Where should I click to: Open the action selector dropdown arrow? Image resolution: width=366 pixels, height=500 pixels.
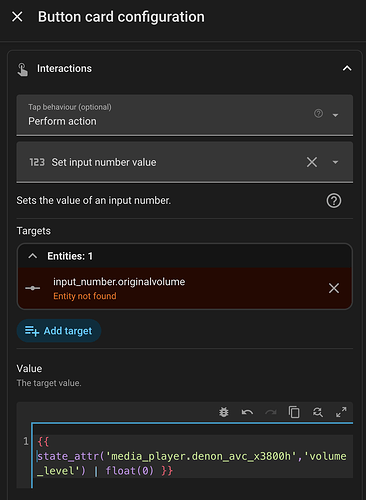click(x=335, y=162)
